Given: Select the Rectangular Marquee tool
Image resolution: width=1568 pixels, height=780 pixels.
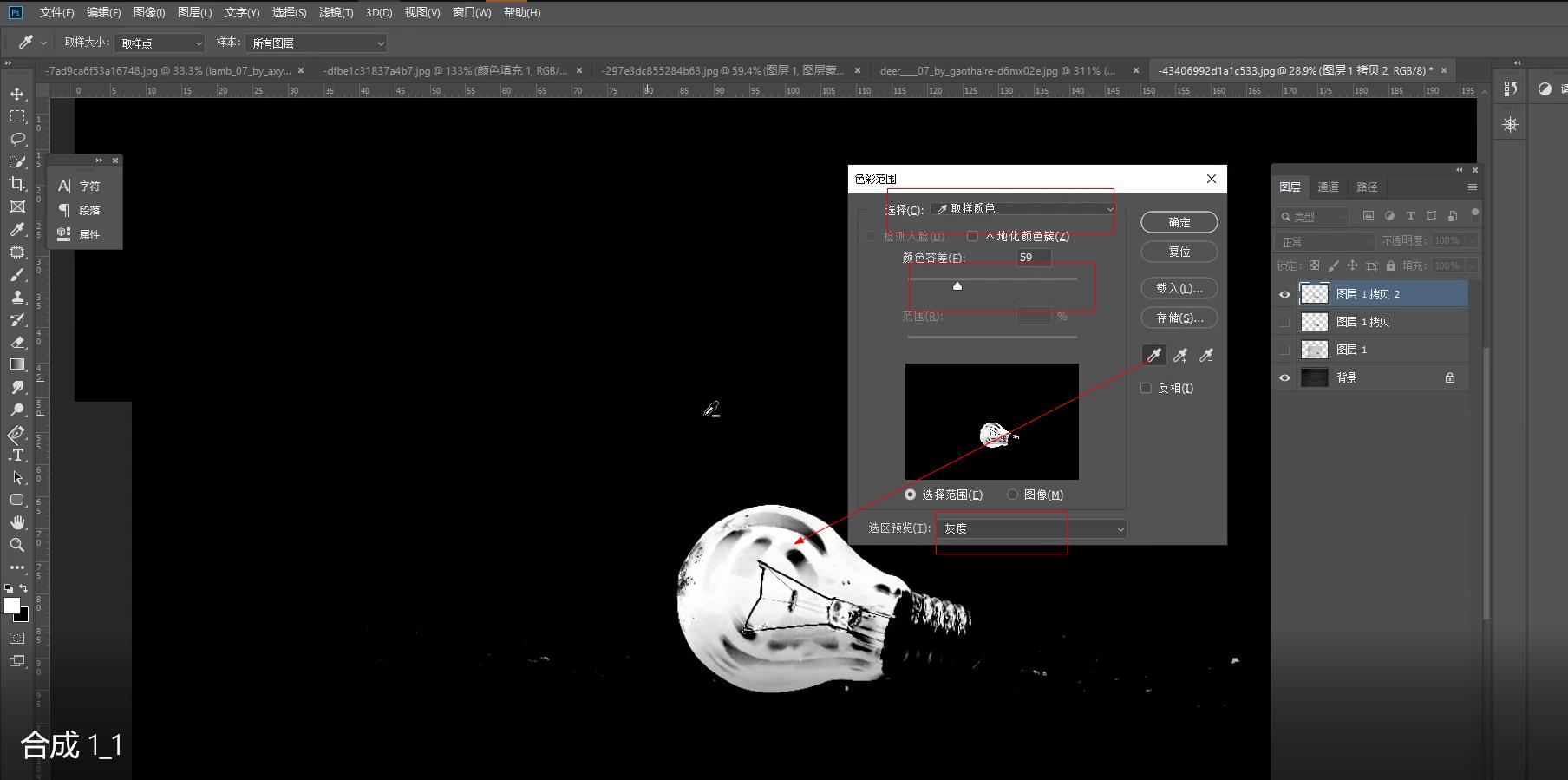Looking at the screenshot, I should point(17,116).
